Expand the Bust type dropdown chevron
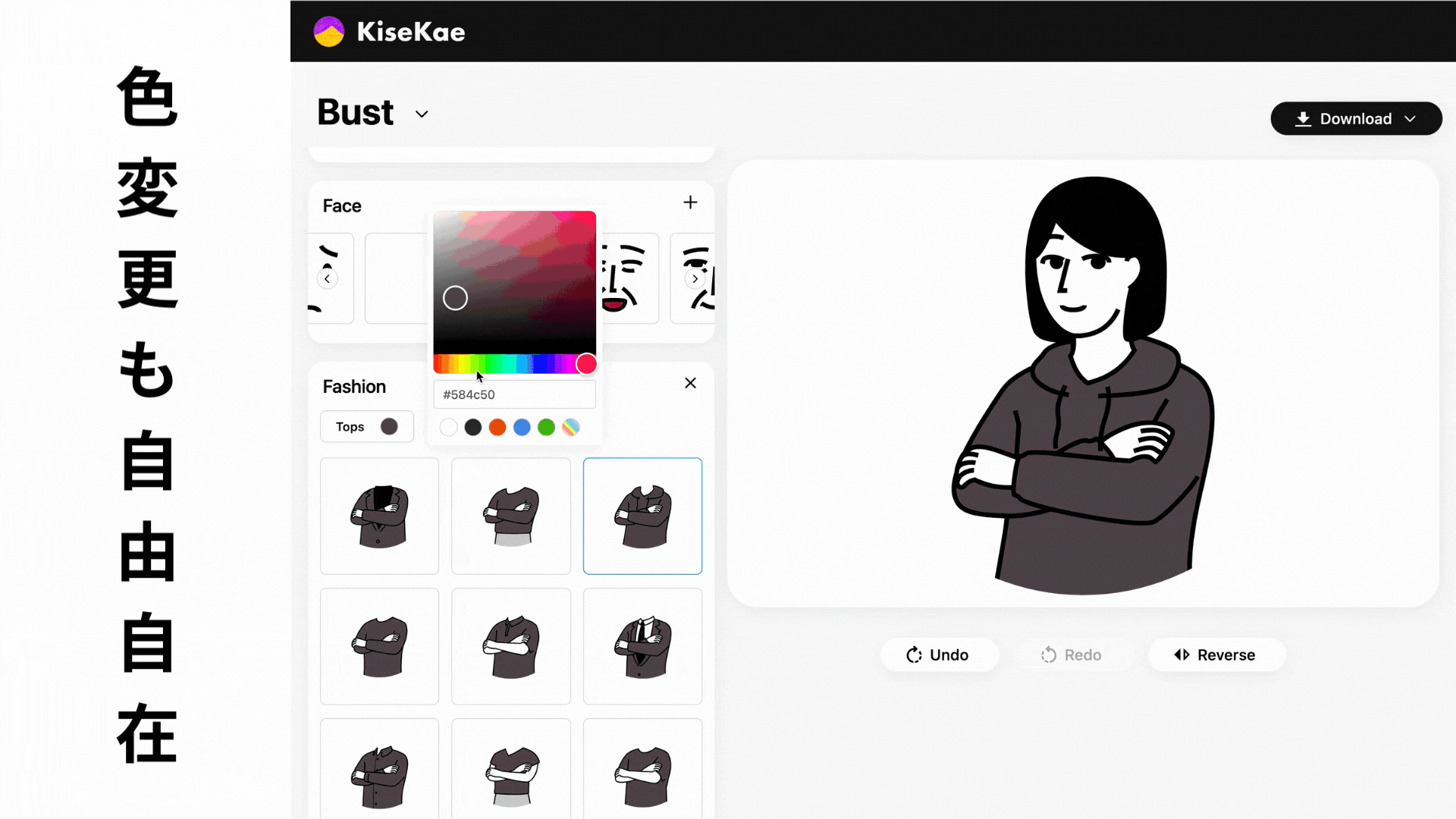 (422, 115)
